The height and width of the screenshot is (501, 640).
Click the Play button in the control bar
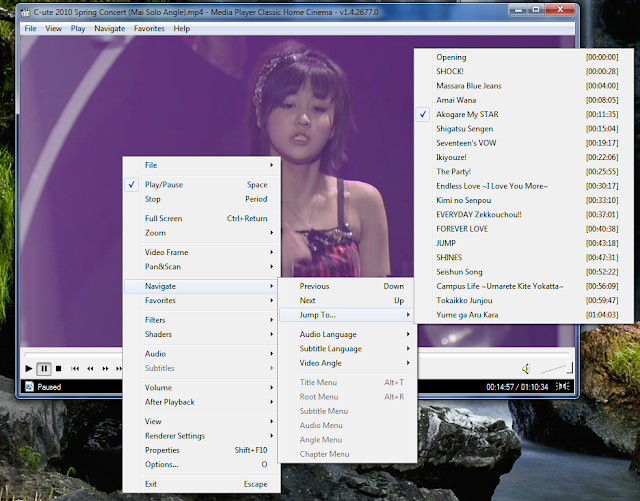[29, 369]
